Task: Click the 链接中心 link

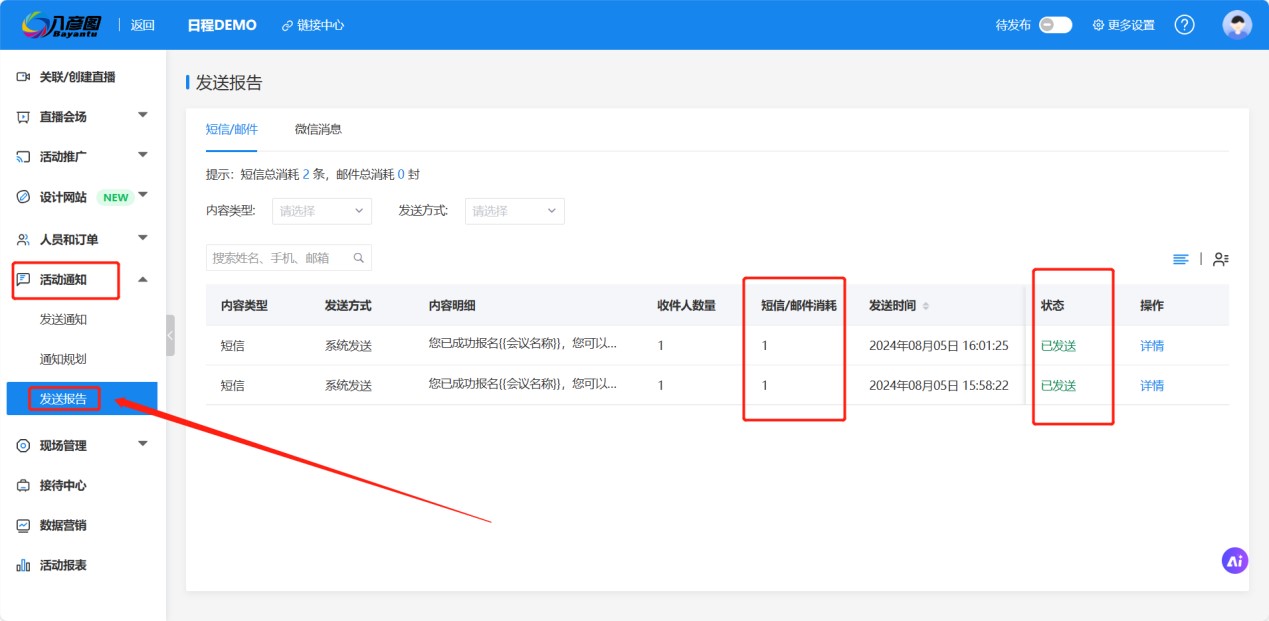Action: (313, 25)
